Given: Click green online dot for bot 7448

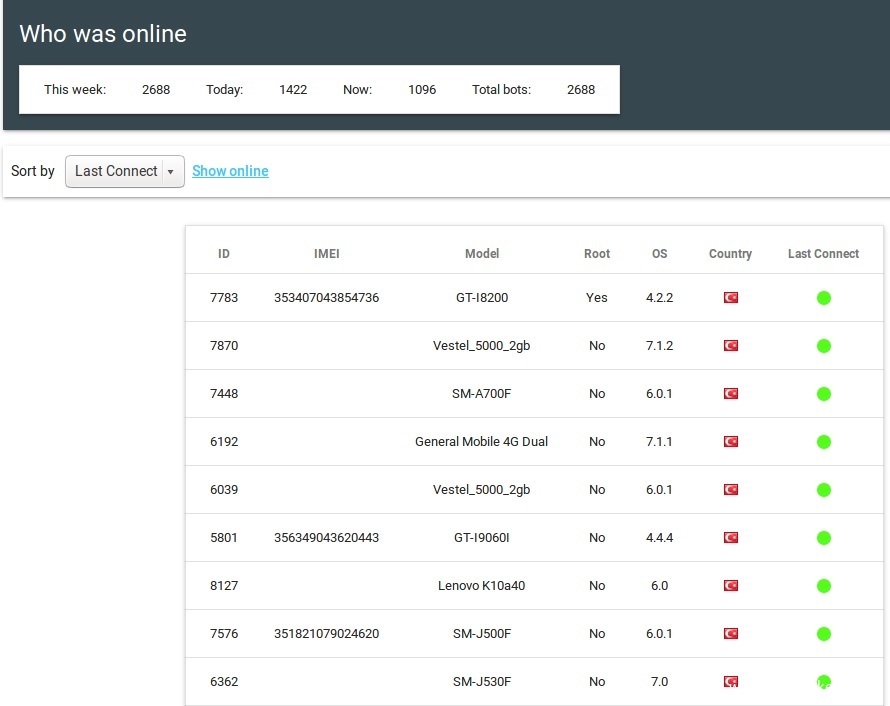Looking at the screenshot, I should tap(824, 394).
